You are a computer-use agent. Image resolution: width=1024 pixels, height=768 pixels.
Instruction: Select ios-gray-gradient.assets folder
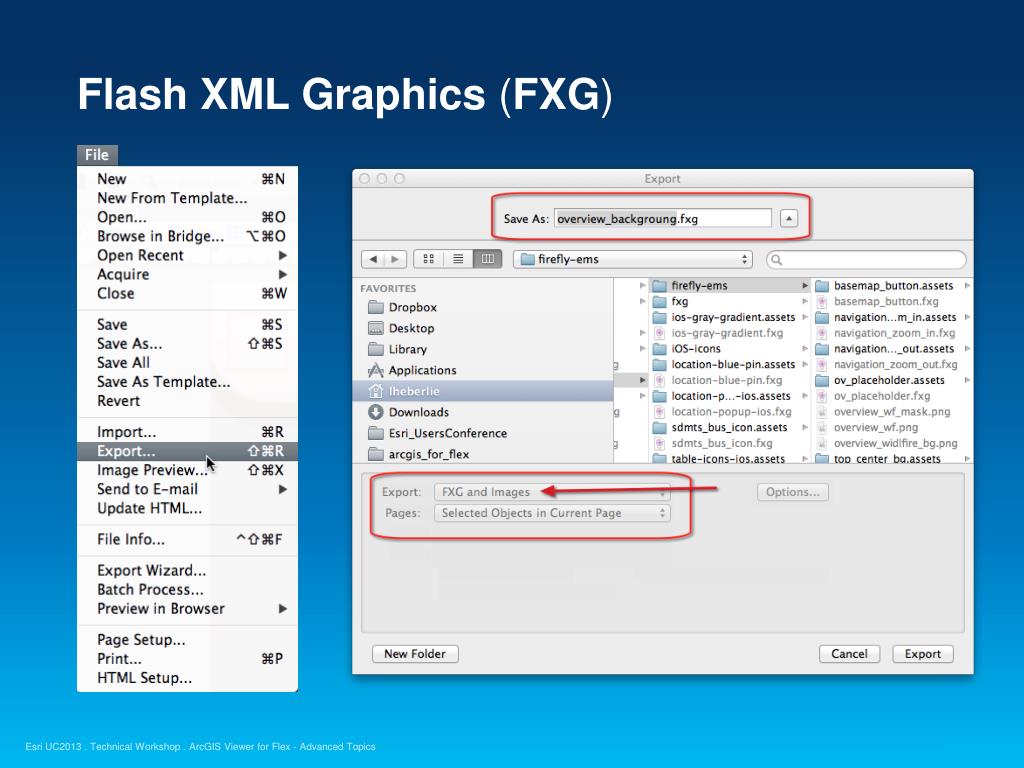coord(730,317)
